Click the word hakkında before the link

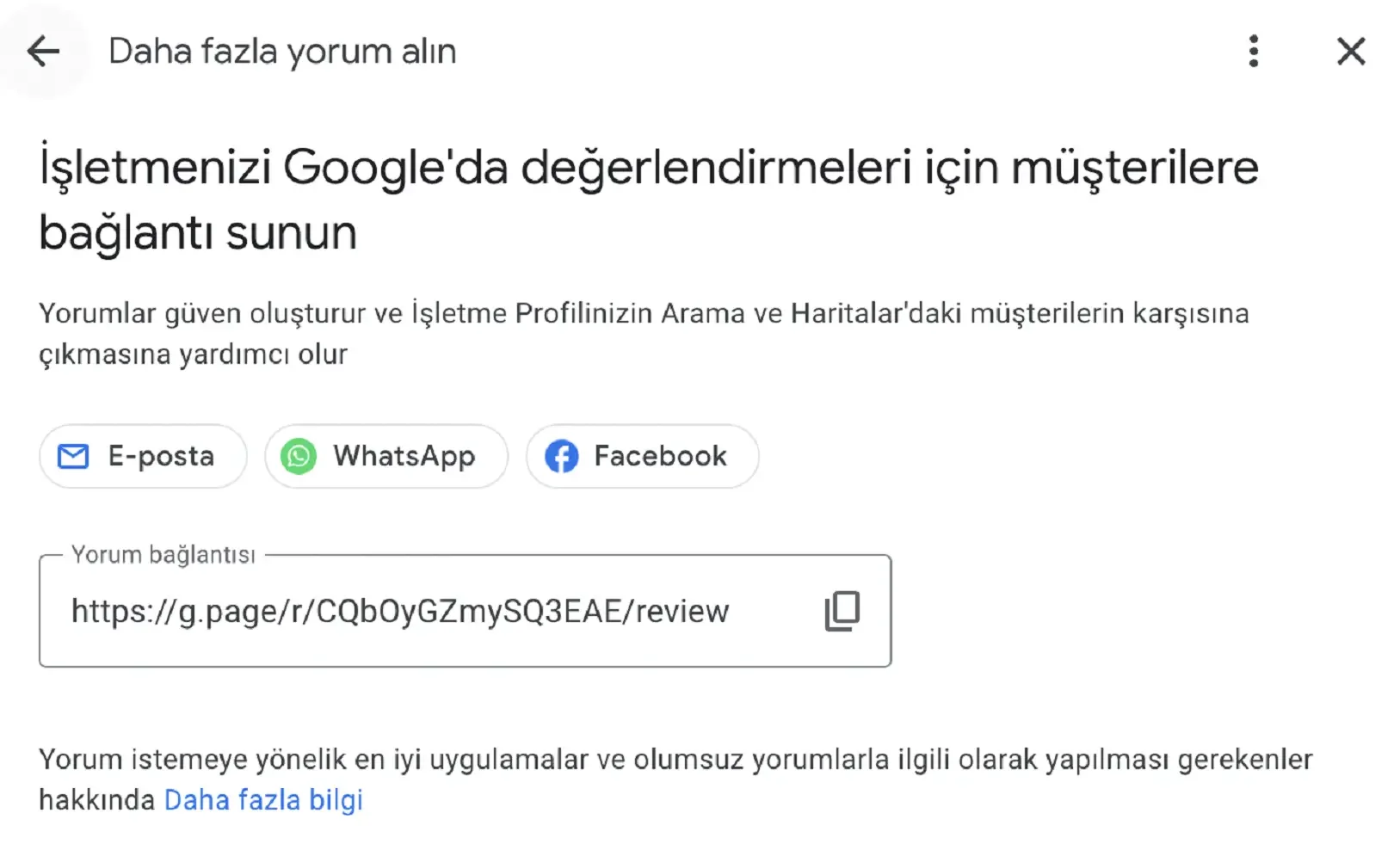click(96, 800)
